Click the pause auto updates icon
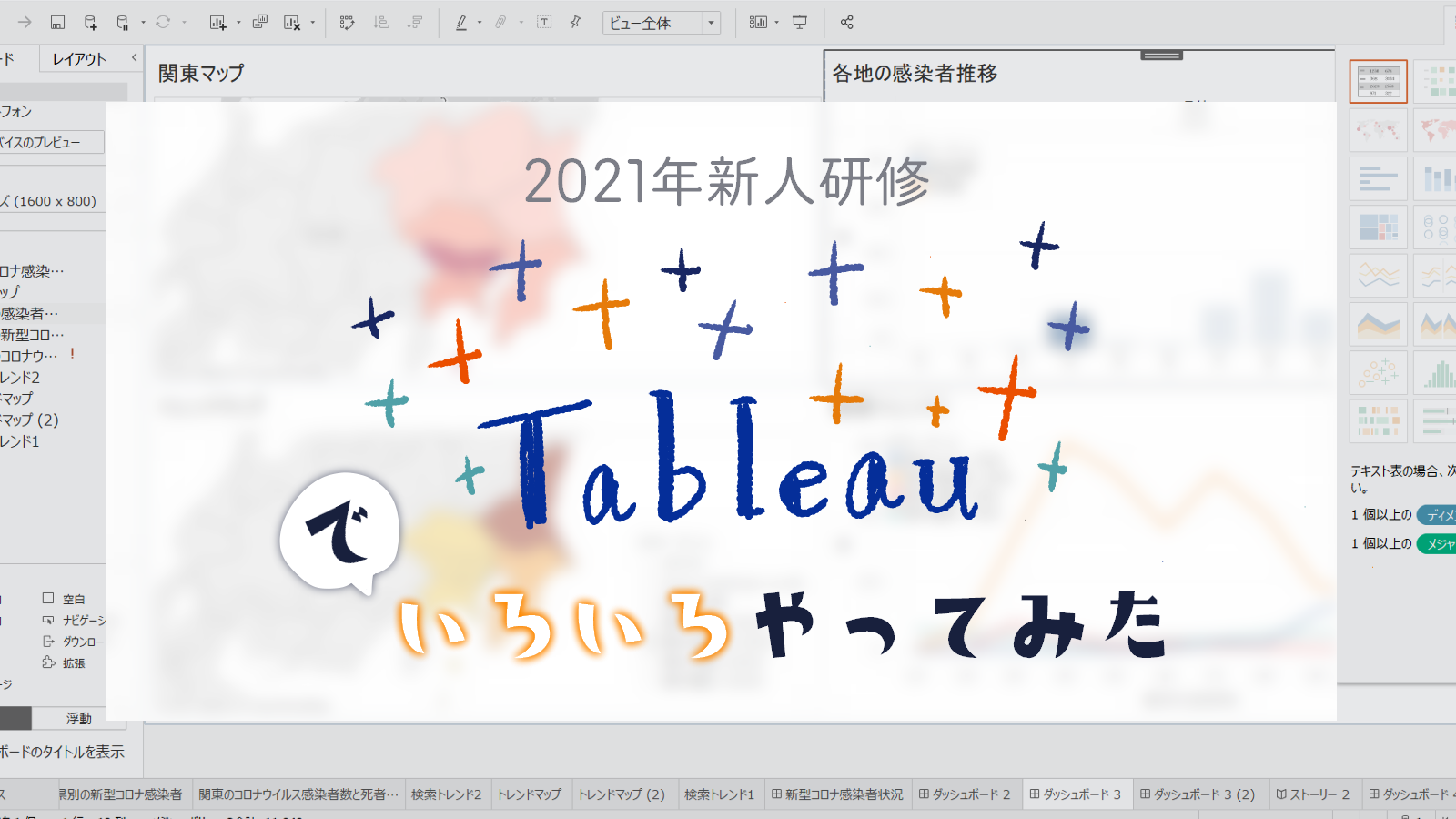 coord(122,22)
